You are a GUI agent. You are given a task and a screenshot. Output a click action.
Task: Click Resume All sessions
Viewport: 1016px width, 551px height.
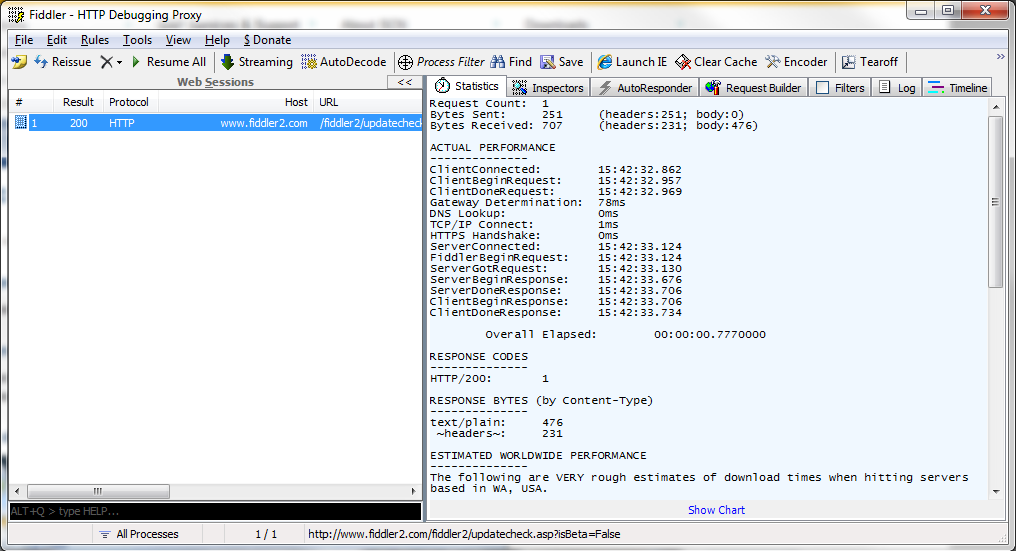point(167,62)
